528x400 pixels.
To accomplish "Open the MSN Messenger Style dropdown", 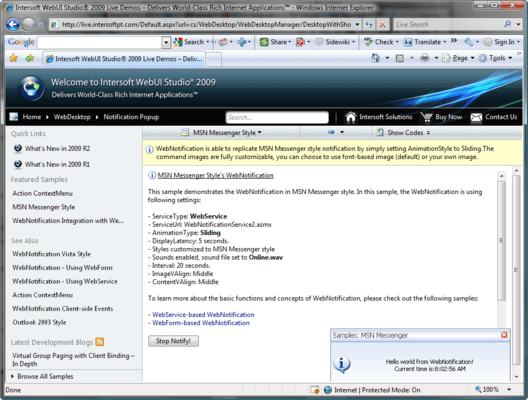I will [x=222, y=133].
